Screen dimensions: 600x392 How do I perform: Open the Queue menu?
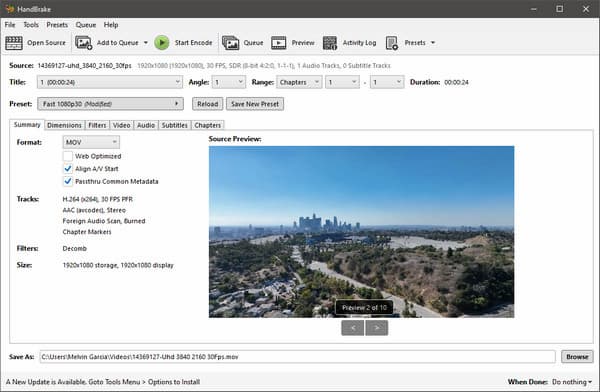(x=86, y=25)
